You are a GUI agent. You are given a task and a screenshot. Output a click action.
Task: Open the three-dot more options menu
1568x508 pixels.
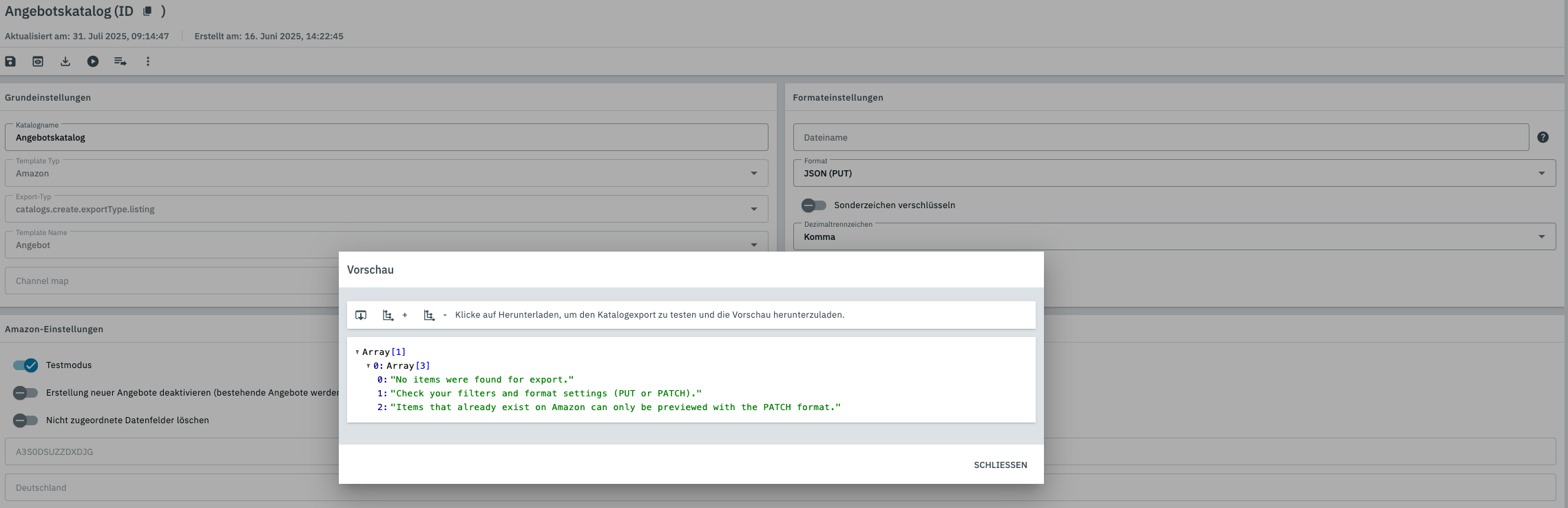point(147,61)
